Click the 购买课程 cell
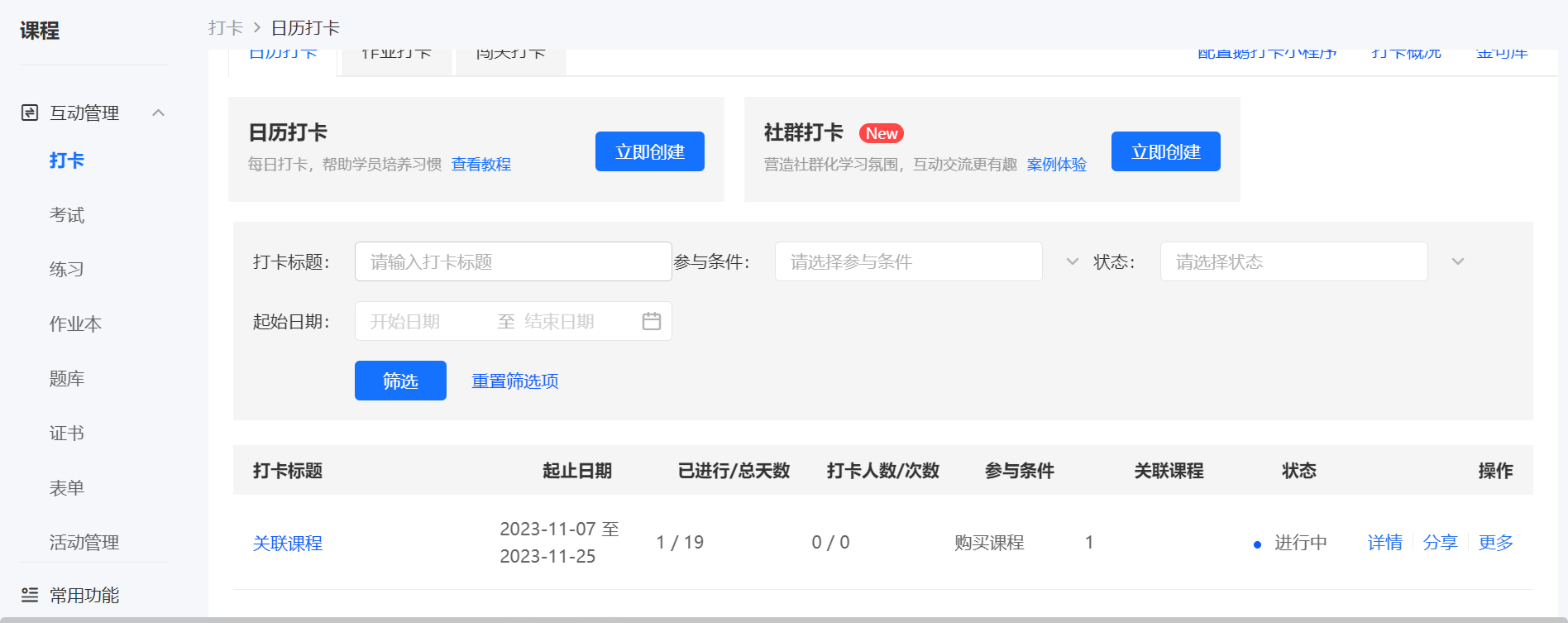The width and height of the screenshot is (1568, 623). click(x=989, y=543)
